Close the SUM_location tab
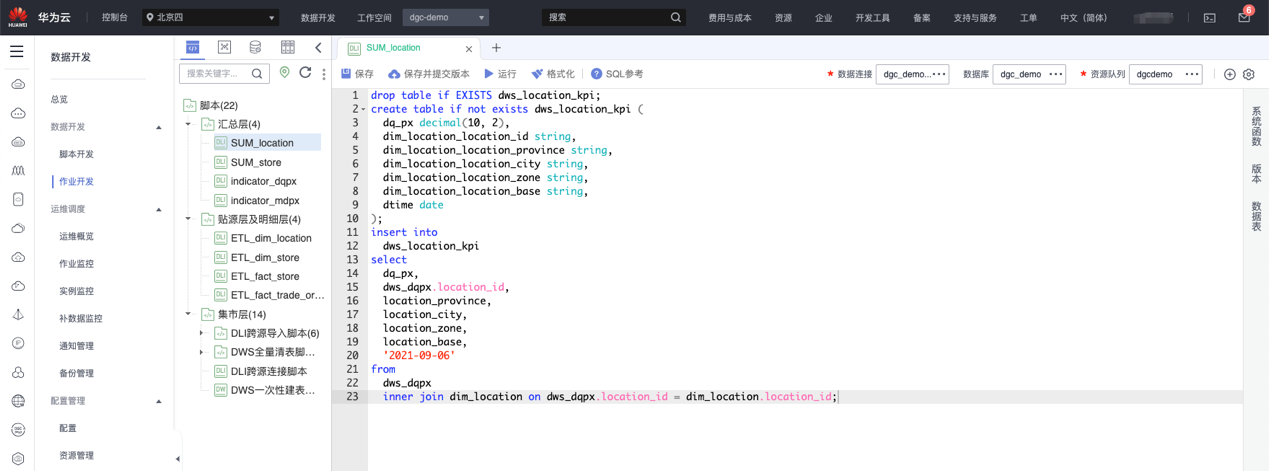This screenshot has width=1269, height=471. (469, 48)
